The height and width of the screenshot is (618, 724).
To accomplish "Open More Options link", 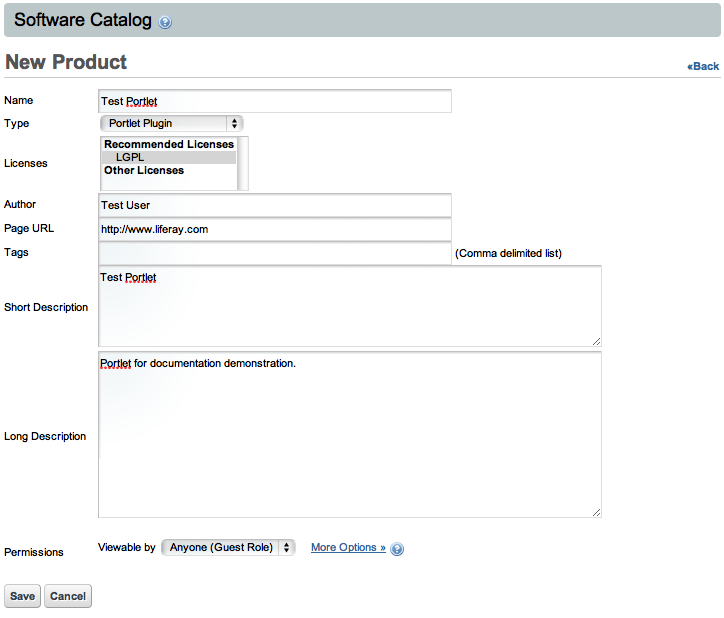I will [348, 547].
